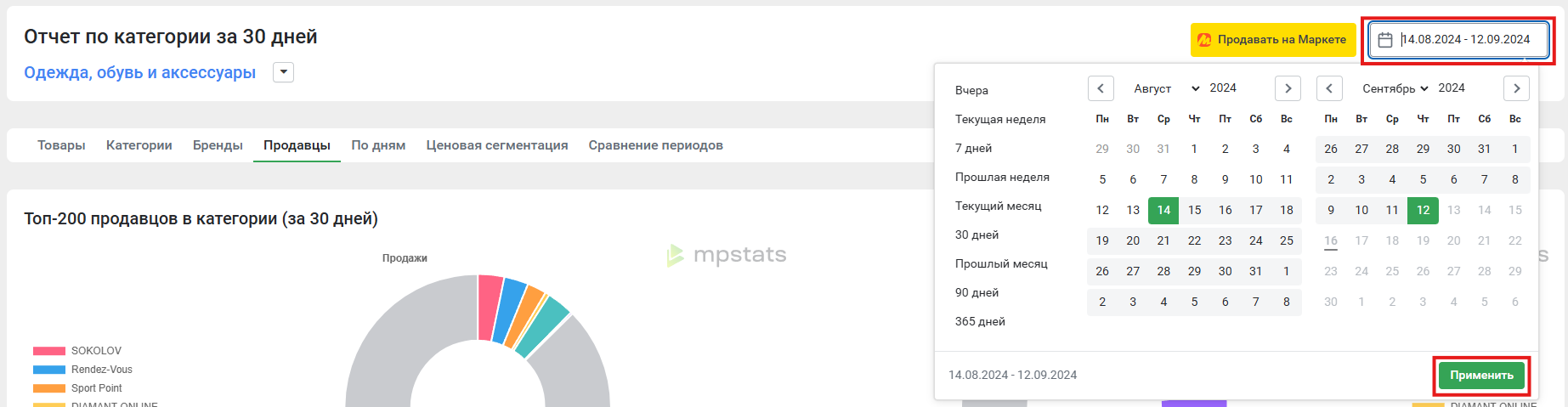Choose the Прошлый месяц preset

[x=1001, y=263]
